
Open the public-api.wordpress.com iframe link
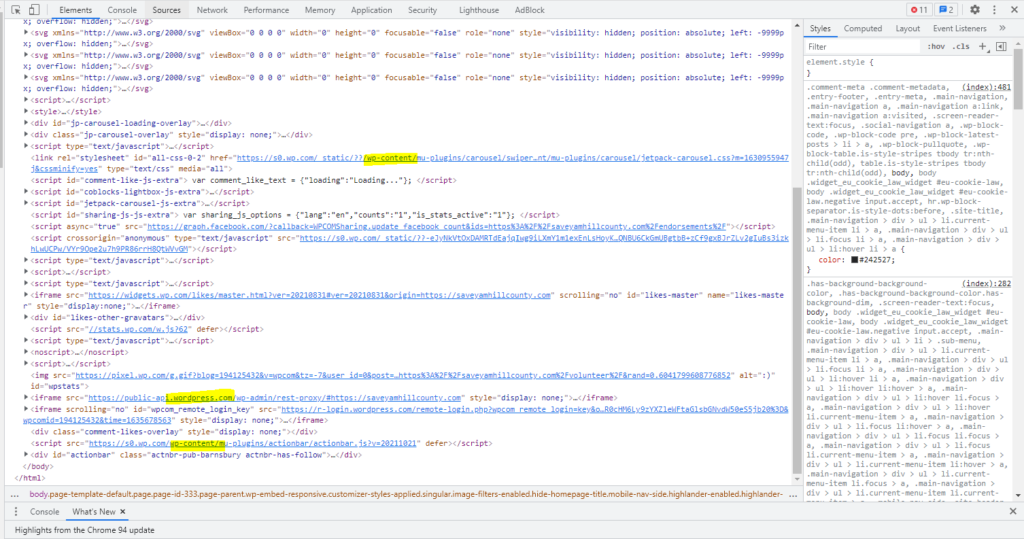click(275, 397)
